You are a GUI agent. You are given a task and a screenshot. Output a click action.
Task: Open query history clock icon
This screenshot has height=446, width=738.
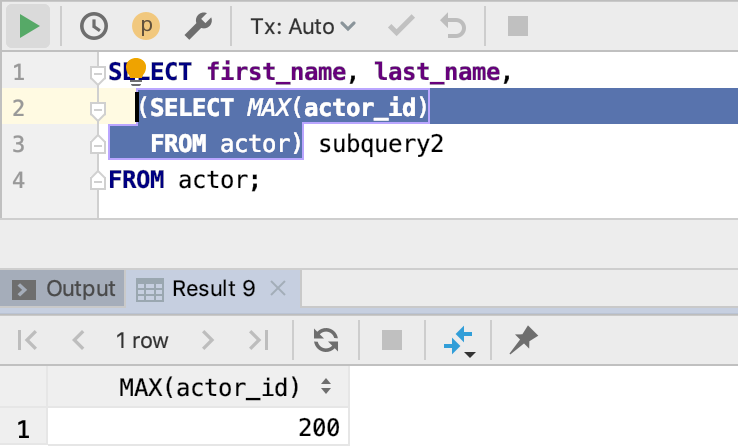click(94, 26)
